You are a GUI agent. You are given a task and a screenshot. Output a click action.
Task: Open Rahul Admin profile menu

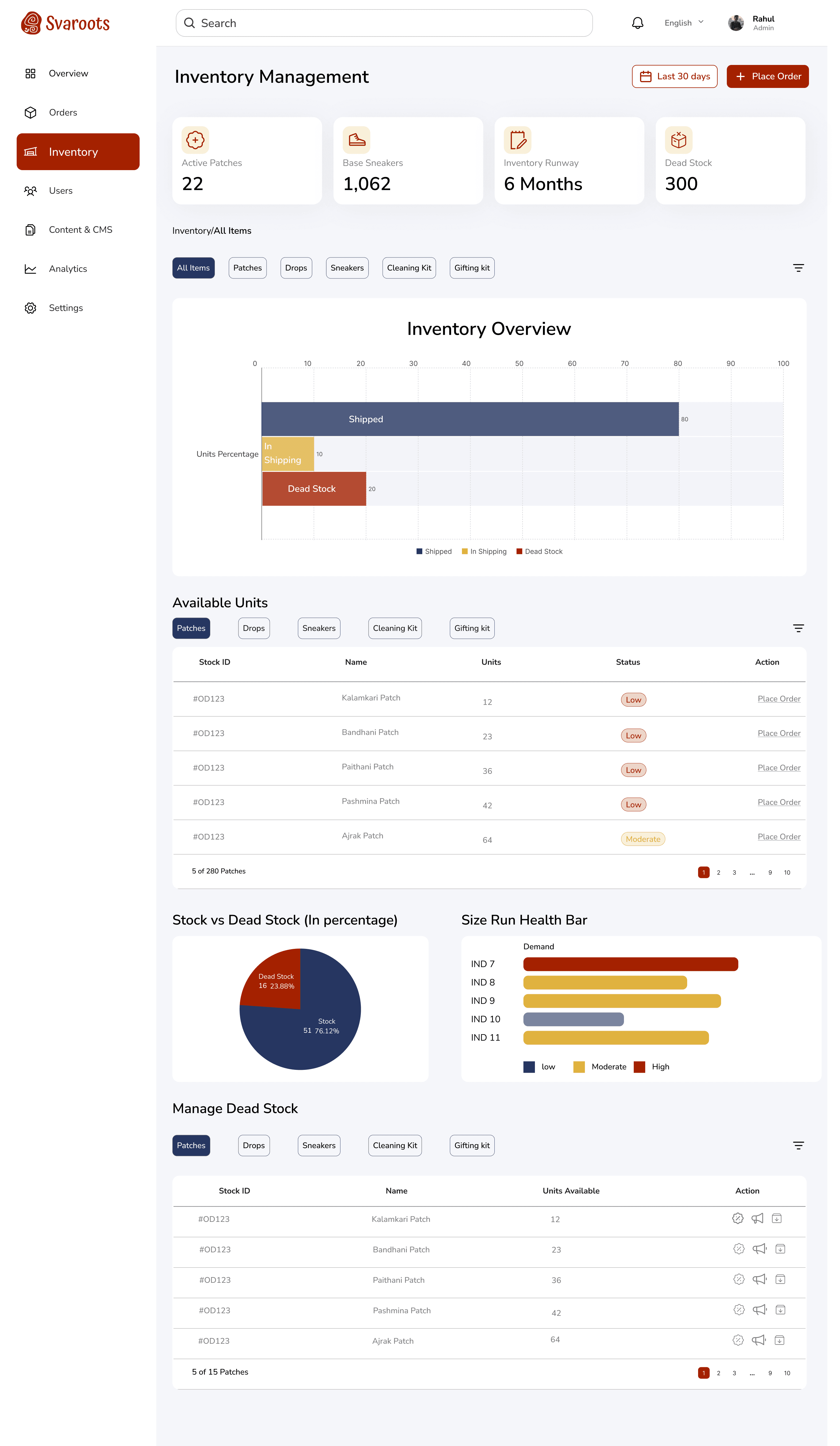coord(752,23)
